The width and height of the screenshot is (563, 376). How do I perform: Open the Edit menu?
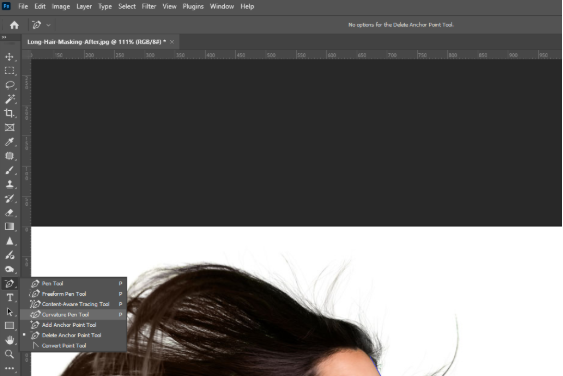pyautogui.click(x=40, y=6)
